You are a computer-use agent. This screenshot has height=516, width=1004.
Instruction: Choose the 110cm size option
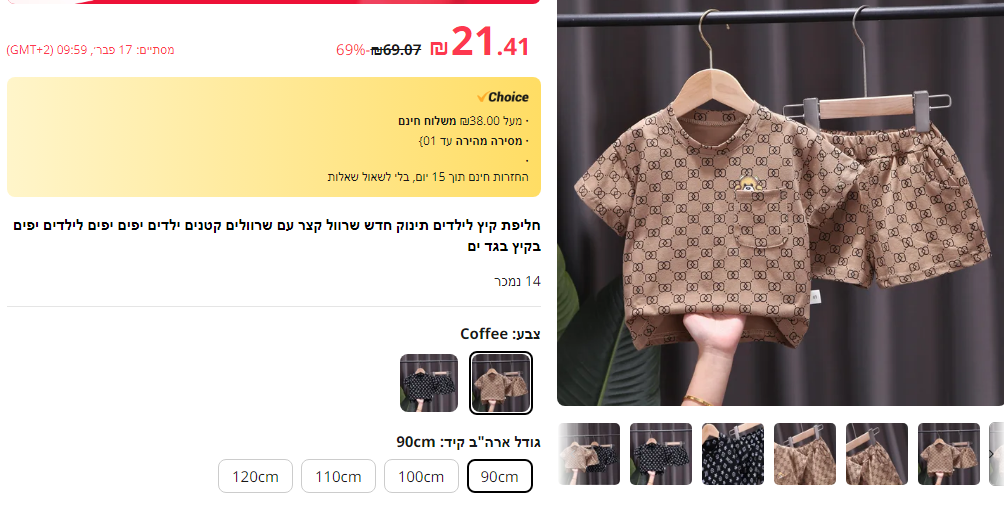[x=338, y=476]
